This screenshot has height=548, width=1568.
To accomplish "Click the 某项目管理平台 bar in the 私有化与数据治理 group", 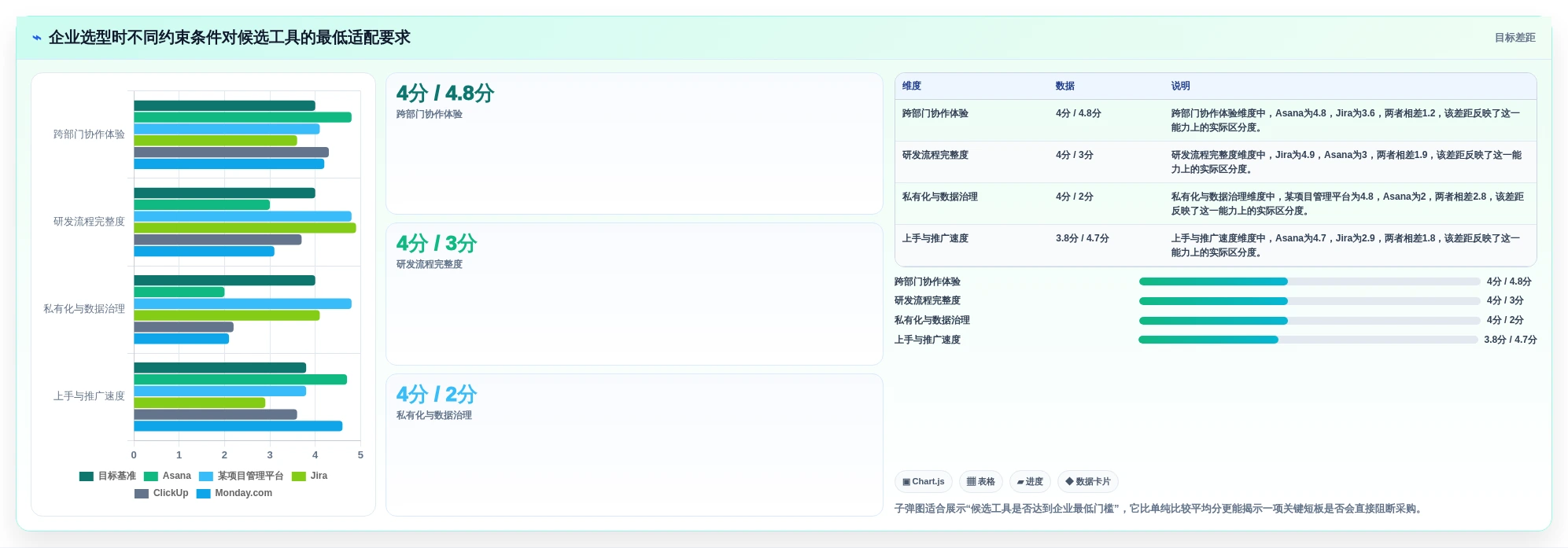I will pos(242,303).
